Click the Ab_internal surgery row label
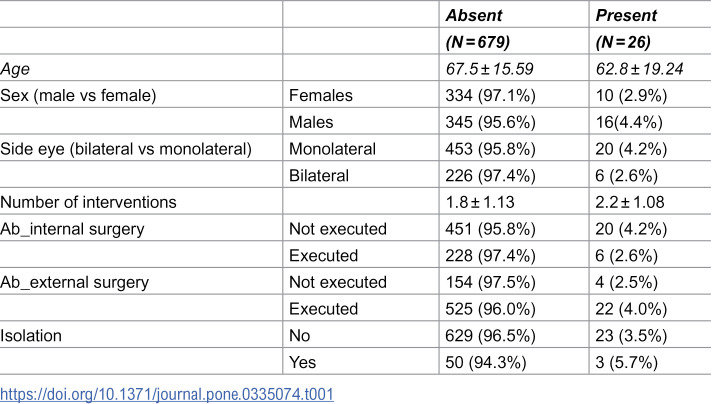The height and width of the screenshot is (404, 712). point(72,229)
